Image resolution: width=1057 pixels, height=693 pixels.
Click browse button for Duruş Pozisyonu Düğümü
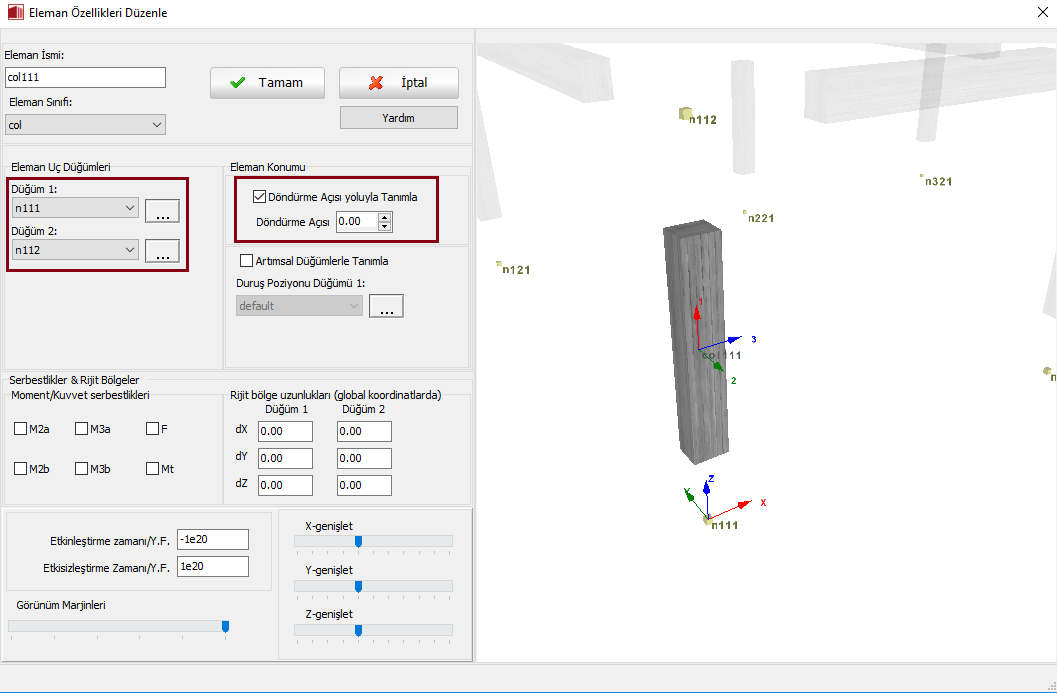click(386, 307)
